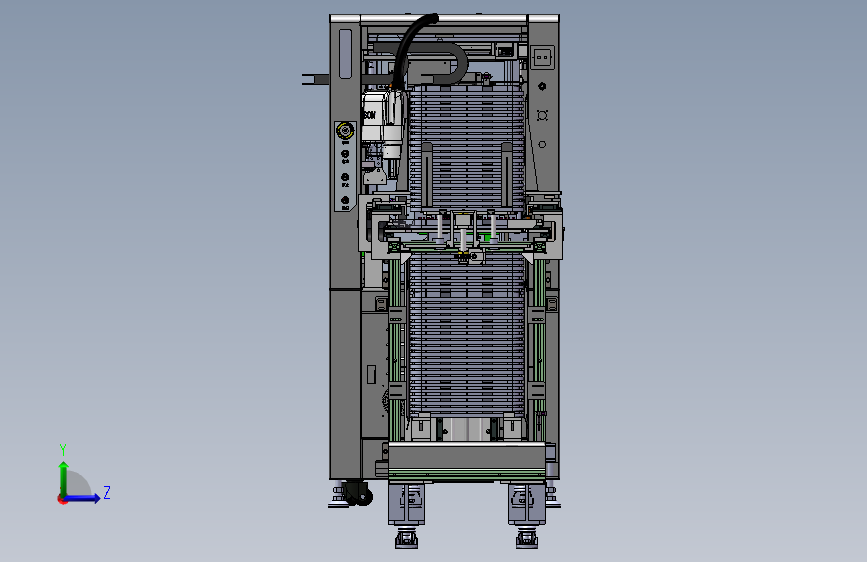This screenshot has width=867, height=562.
Task: Select the black caster wheel under the machine
Action: (357, 492)
